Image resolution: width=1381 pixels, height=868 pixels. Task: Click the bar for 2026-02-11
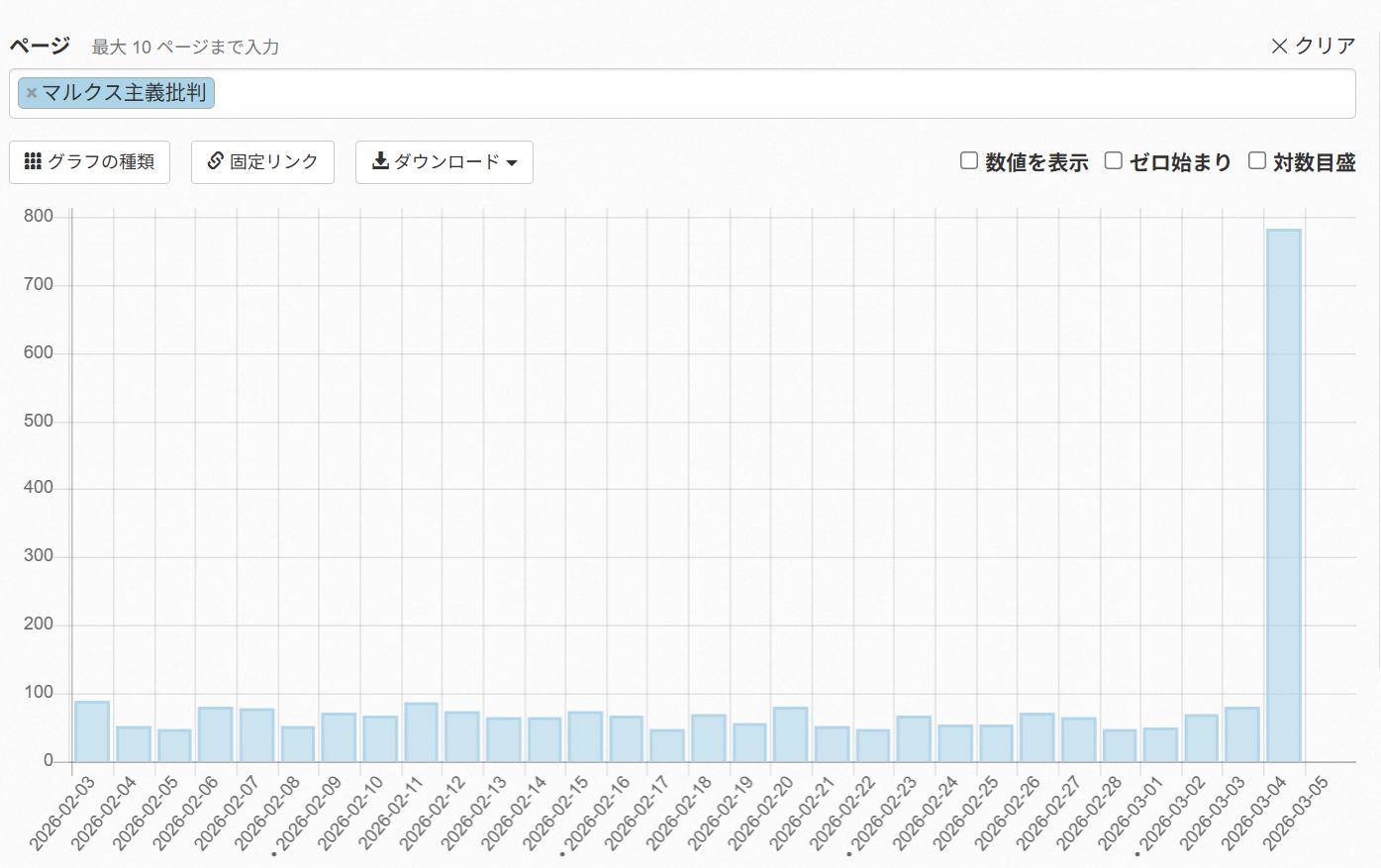point(421,732)
